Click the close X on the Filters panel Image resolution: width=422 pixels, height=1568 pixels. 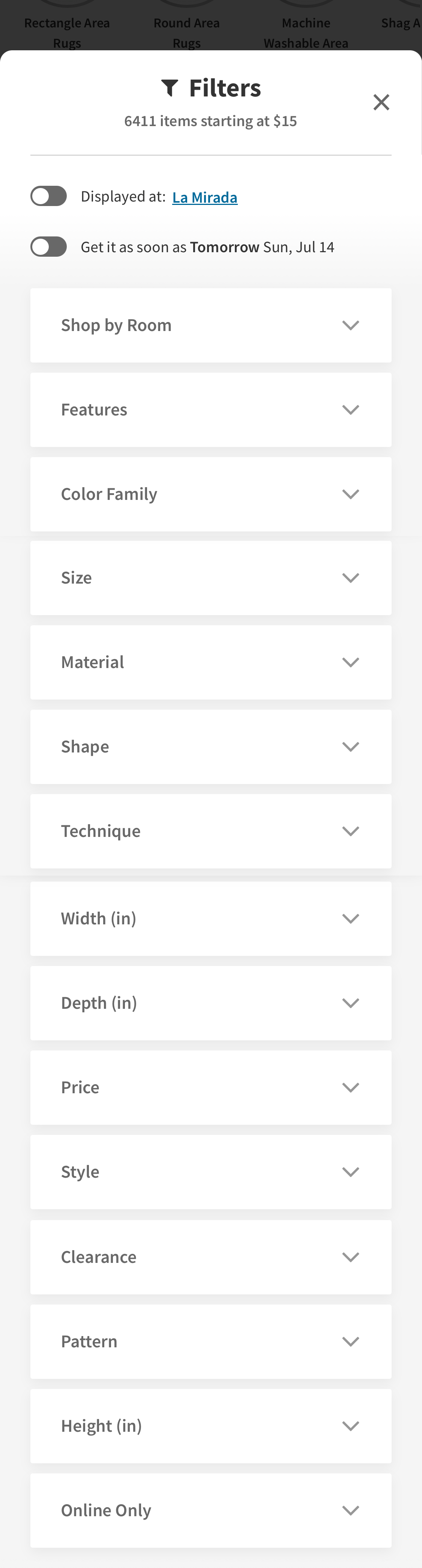(381, 102)
